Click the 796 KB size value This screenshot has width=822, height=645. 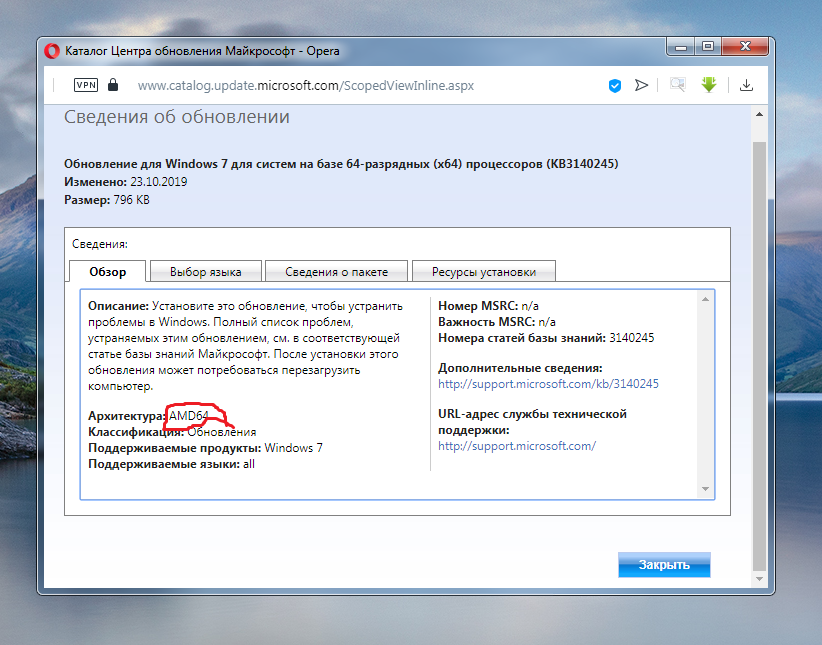(132, 200)
